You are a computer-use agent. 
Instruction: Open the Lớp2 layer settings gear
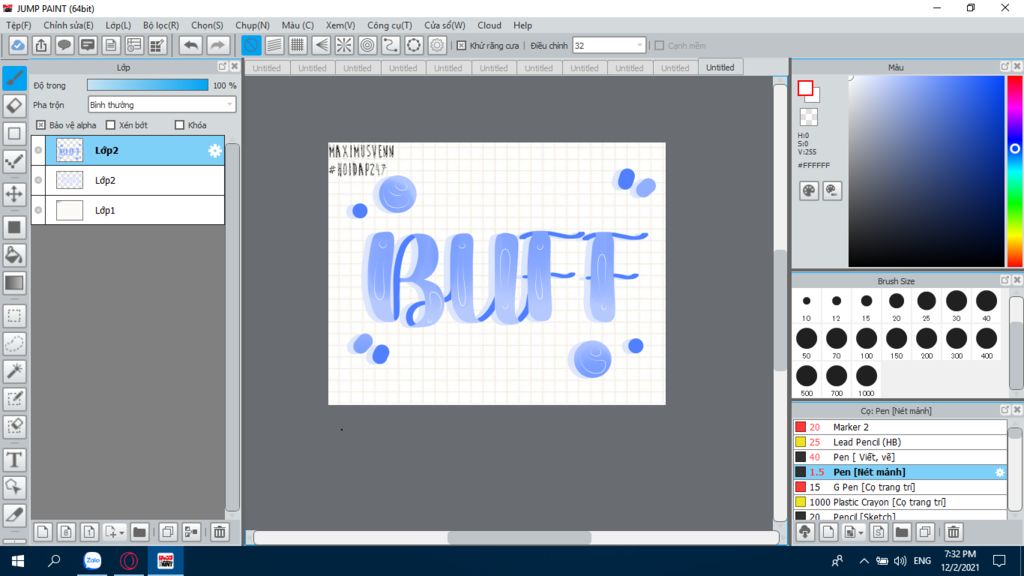click(215, 151)
